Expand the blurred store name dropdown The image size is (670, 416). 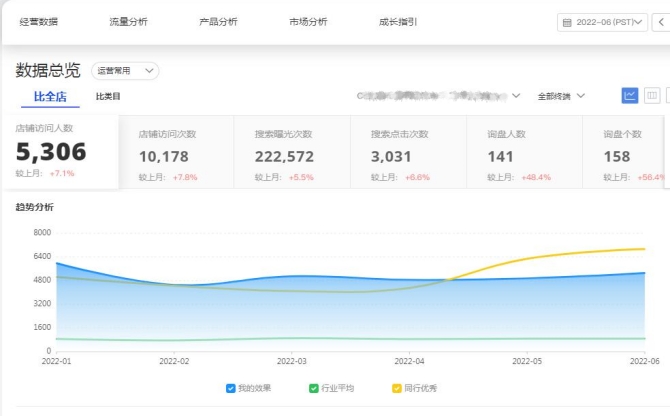515,96
